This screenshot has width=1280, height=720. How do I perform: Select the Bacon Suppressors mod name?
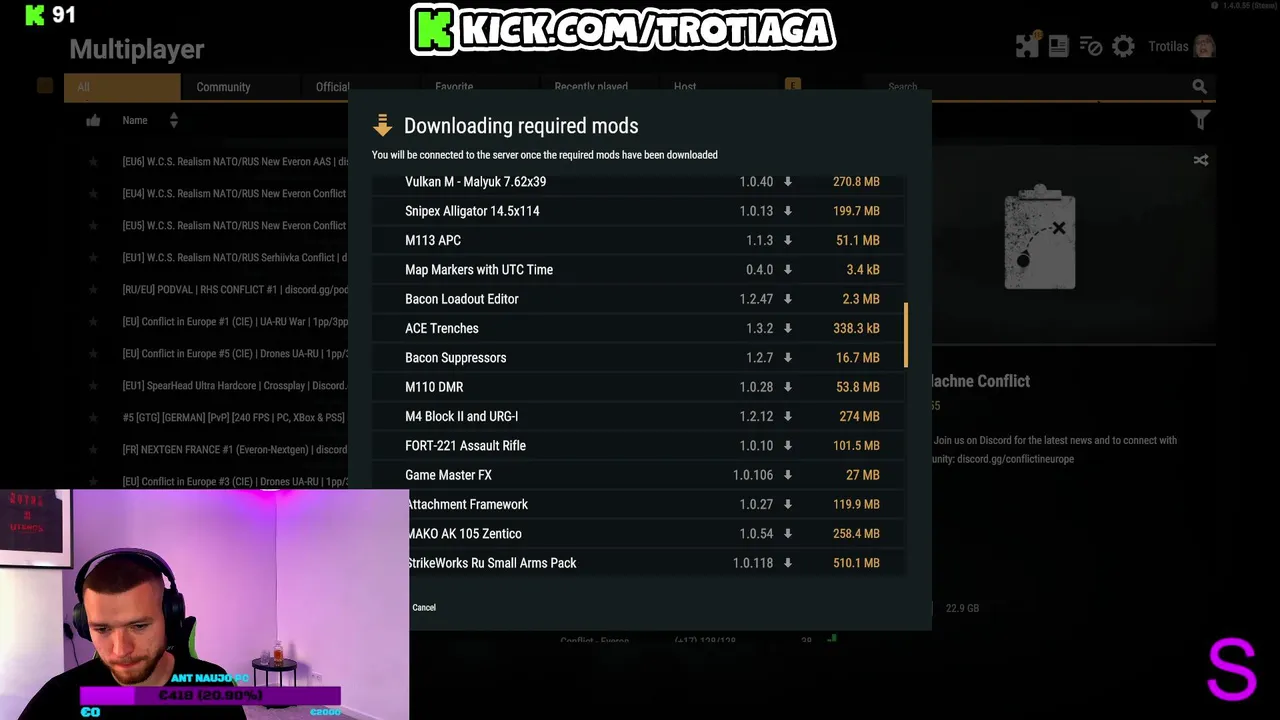[x=456, y=358]
